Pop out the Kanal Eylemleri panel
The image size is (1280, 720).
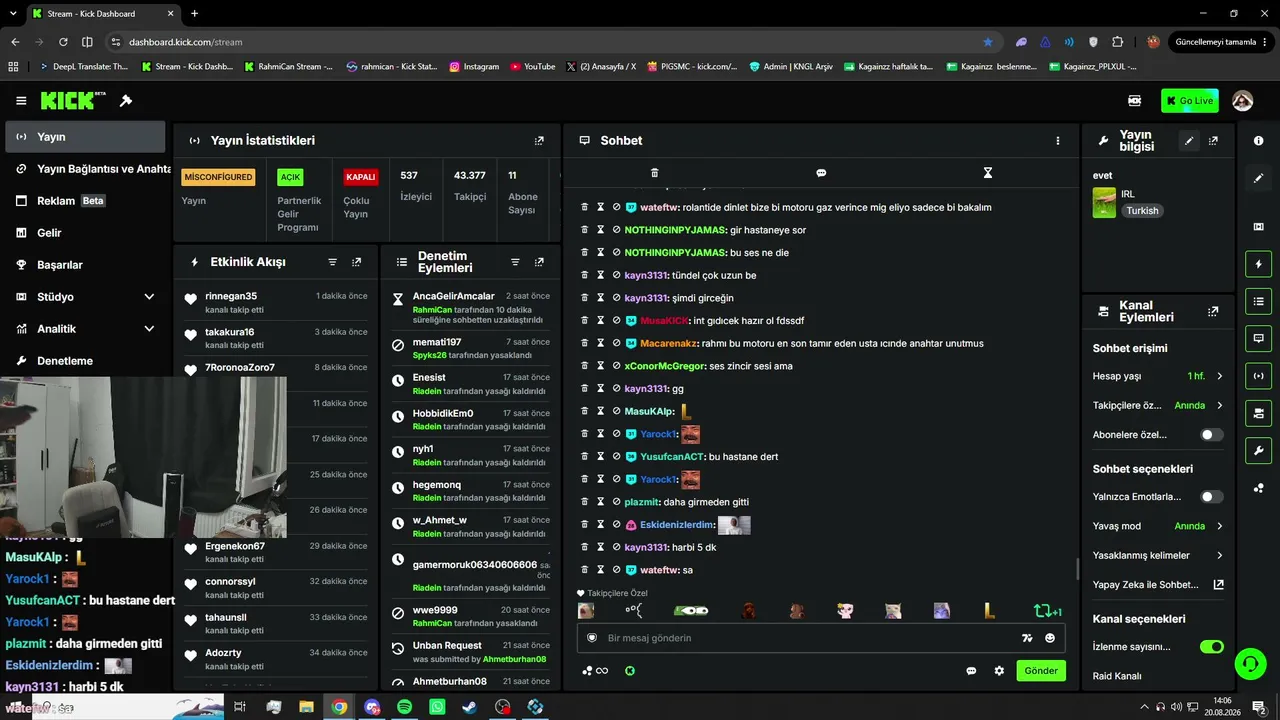(1213, 312)
